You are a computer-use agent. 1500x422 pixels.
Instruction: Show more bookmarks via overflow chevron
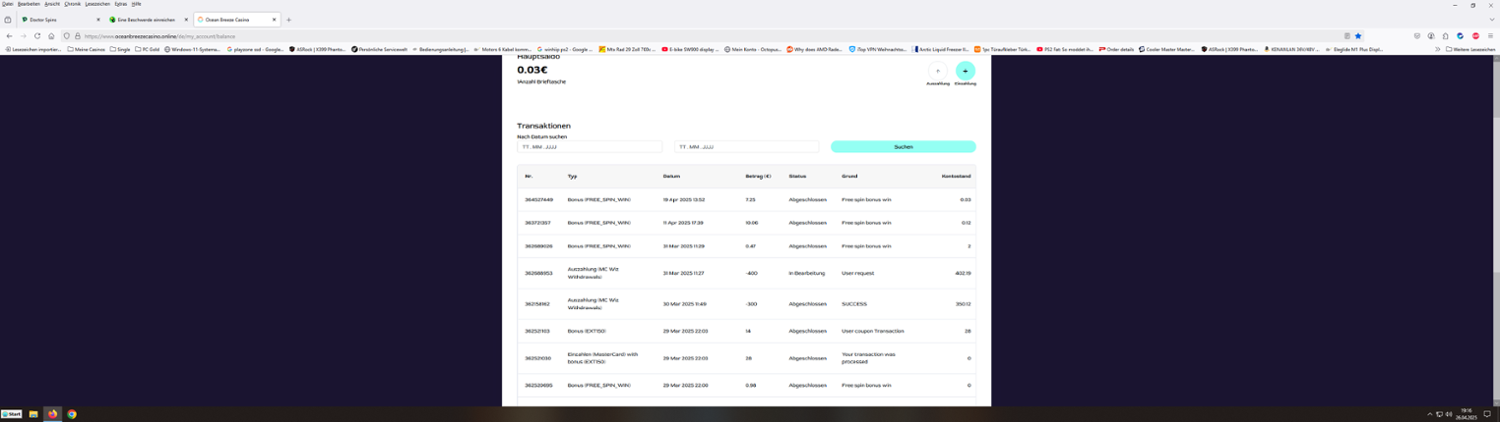tap(1437, 49)
